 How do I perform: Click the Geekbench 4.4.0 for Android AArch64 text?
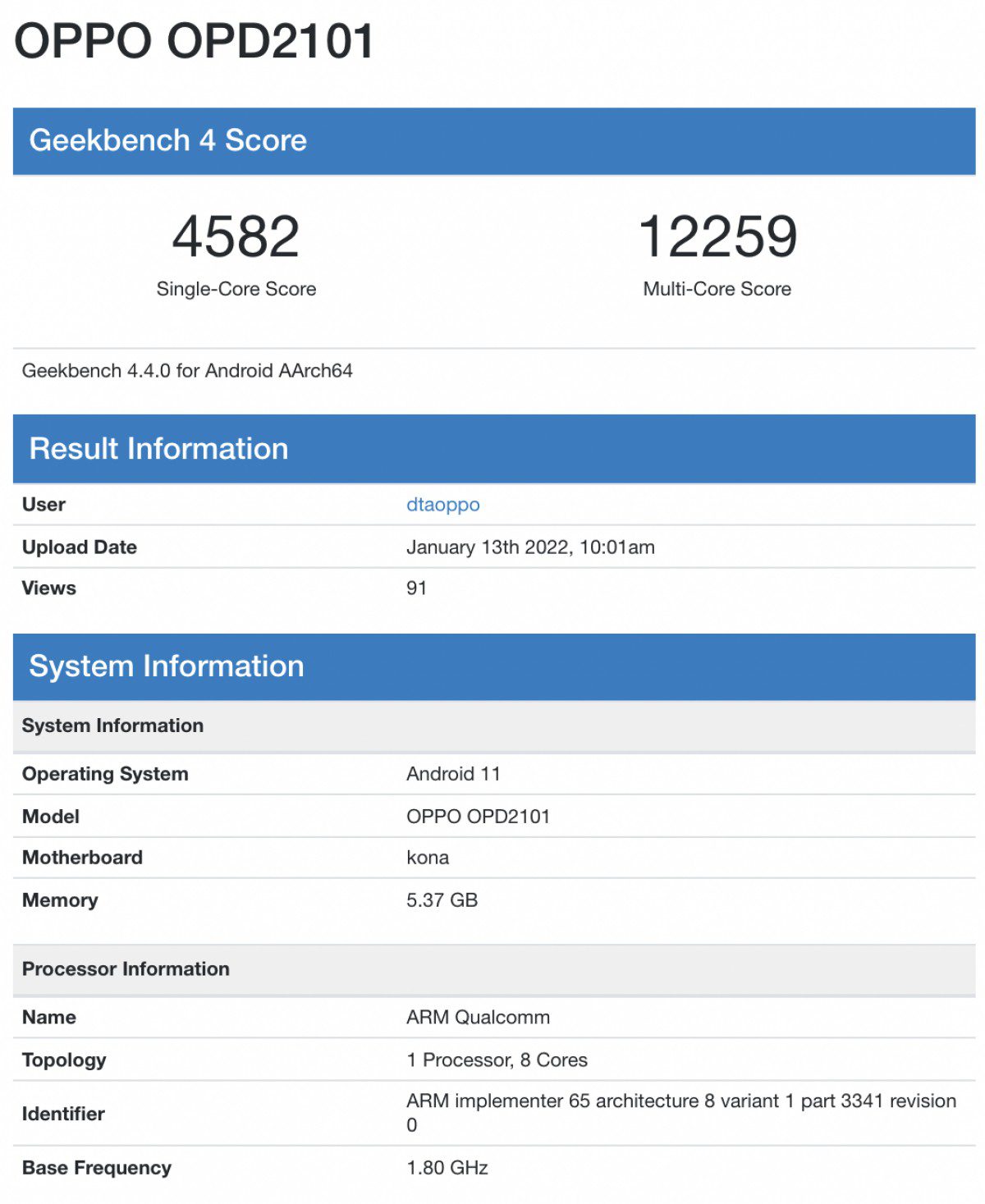tap(186, 371)
